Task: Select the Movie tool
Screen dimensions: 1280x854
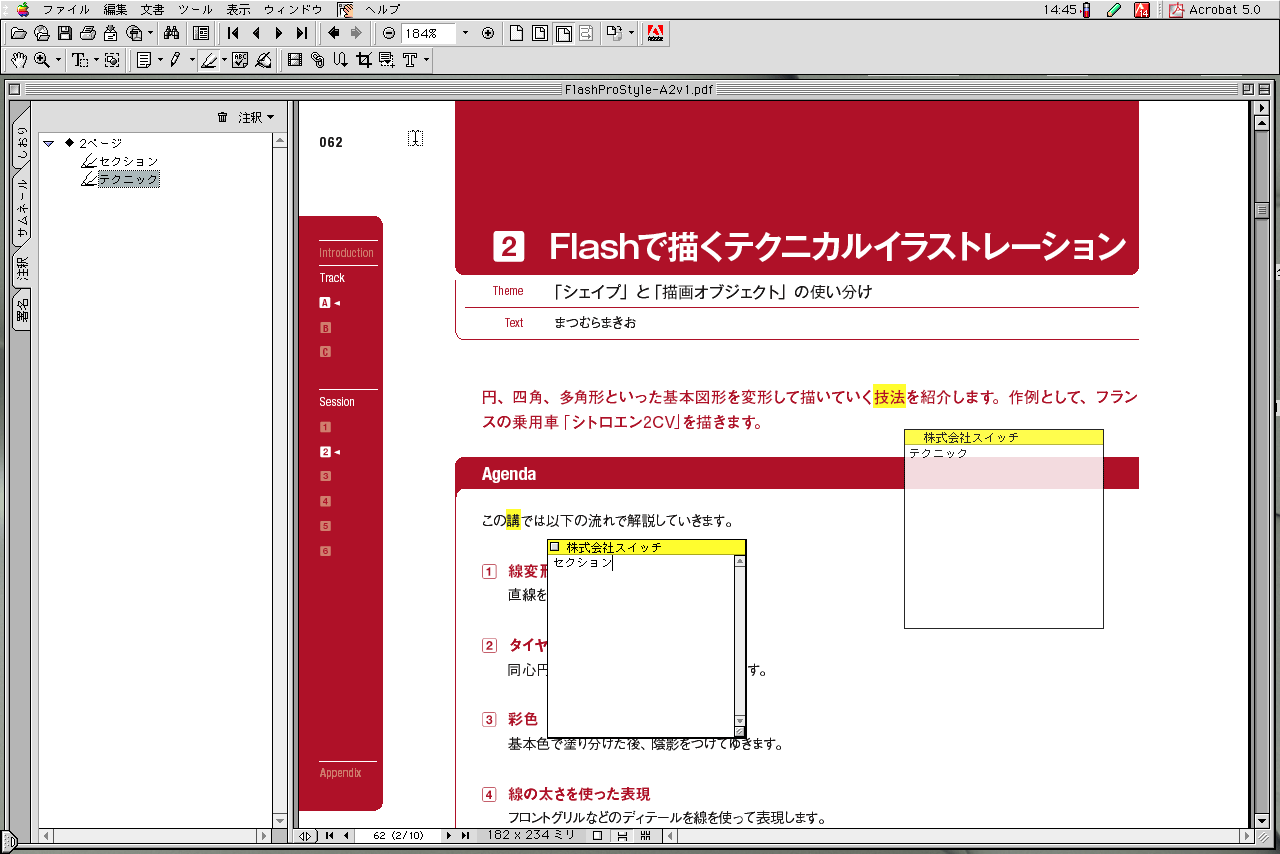Action: coord(295,60)
